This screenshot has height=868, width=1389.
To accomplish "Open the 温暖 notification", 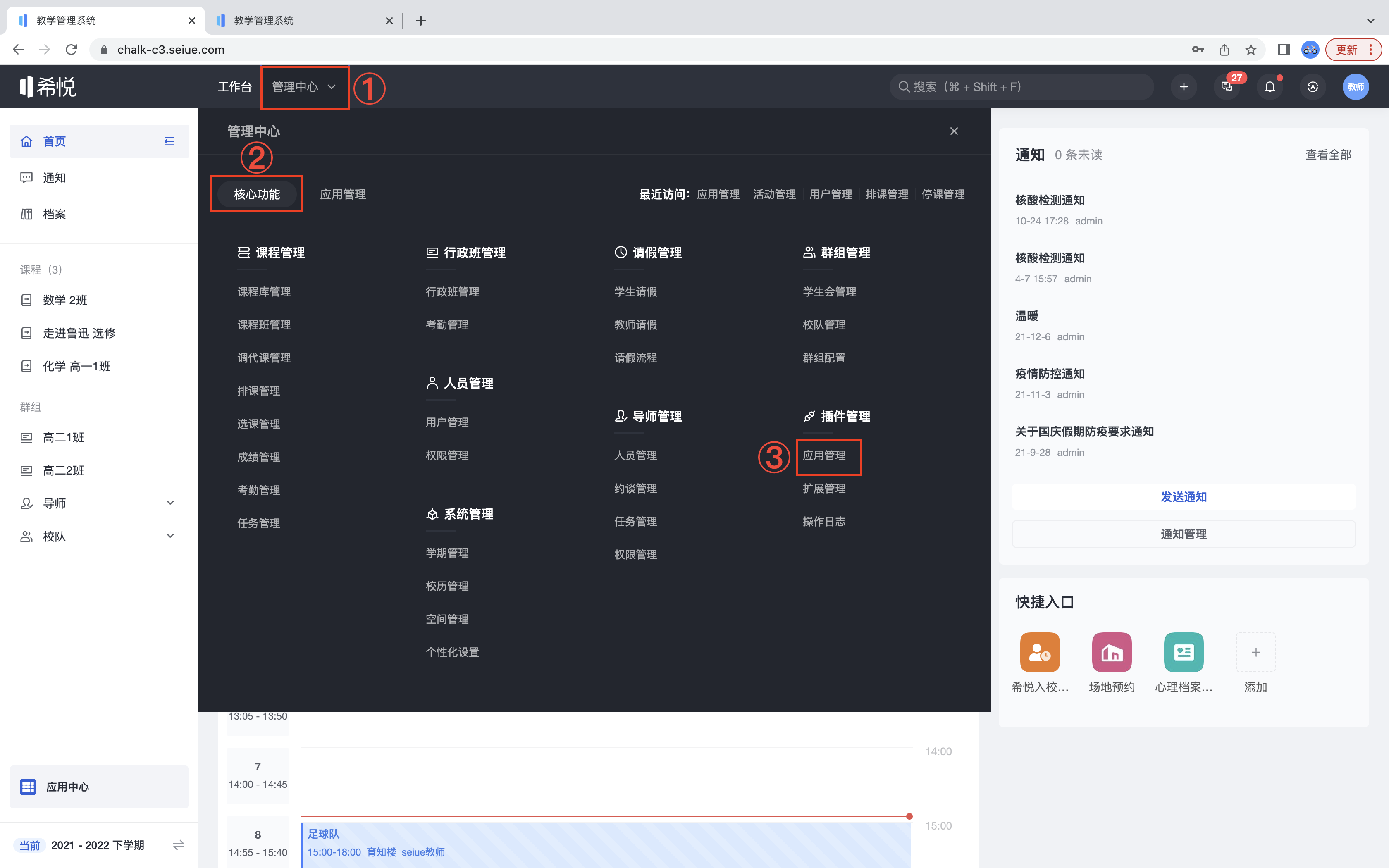I will pos(1027,316).
